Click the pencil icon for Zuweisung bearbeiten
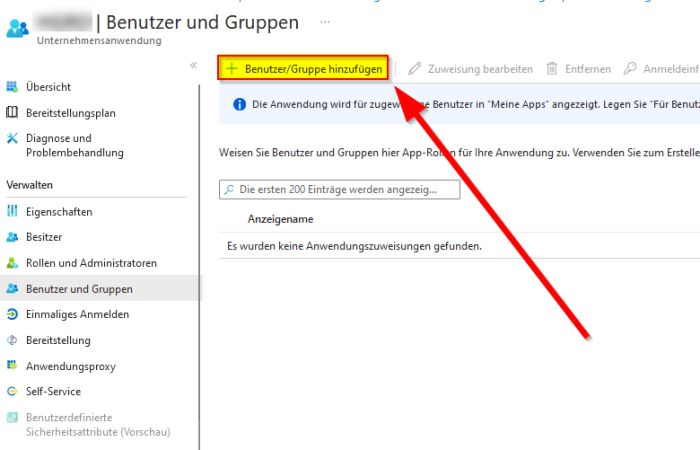 (x=414, y=69)
